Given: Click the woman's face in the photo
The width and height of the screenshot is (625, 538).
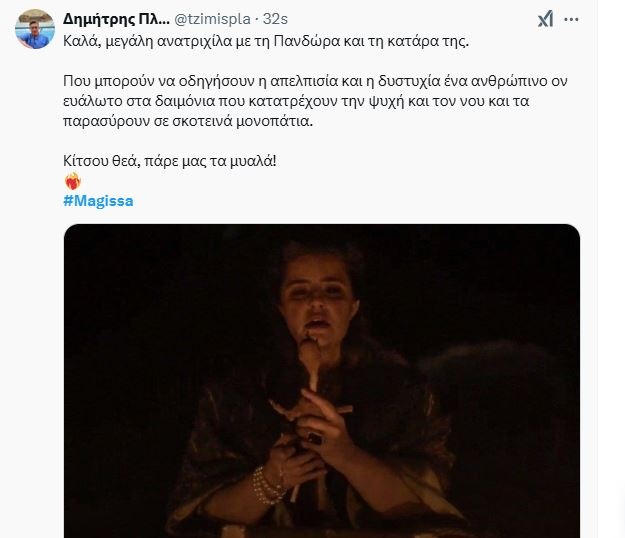Looking at the screenshot, I should [317, 299].
